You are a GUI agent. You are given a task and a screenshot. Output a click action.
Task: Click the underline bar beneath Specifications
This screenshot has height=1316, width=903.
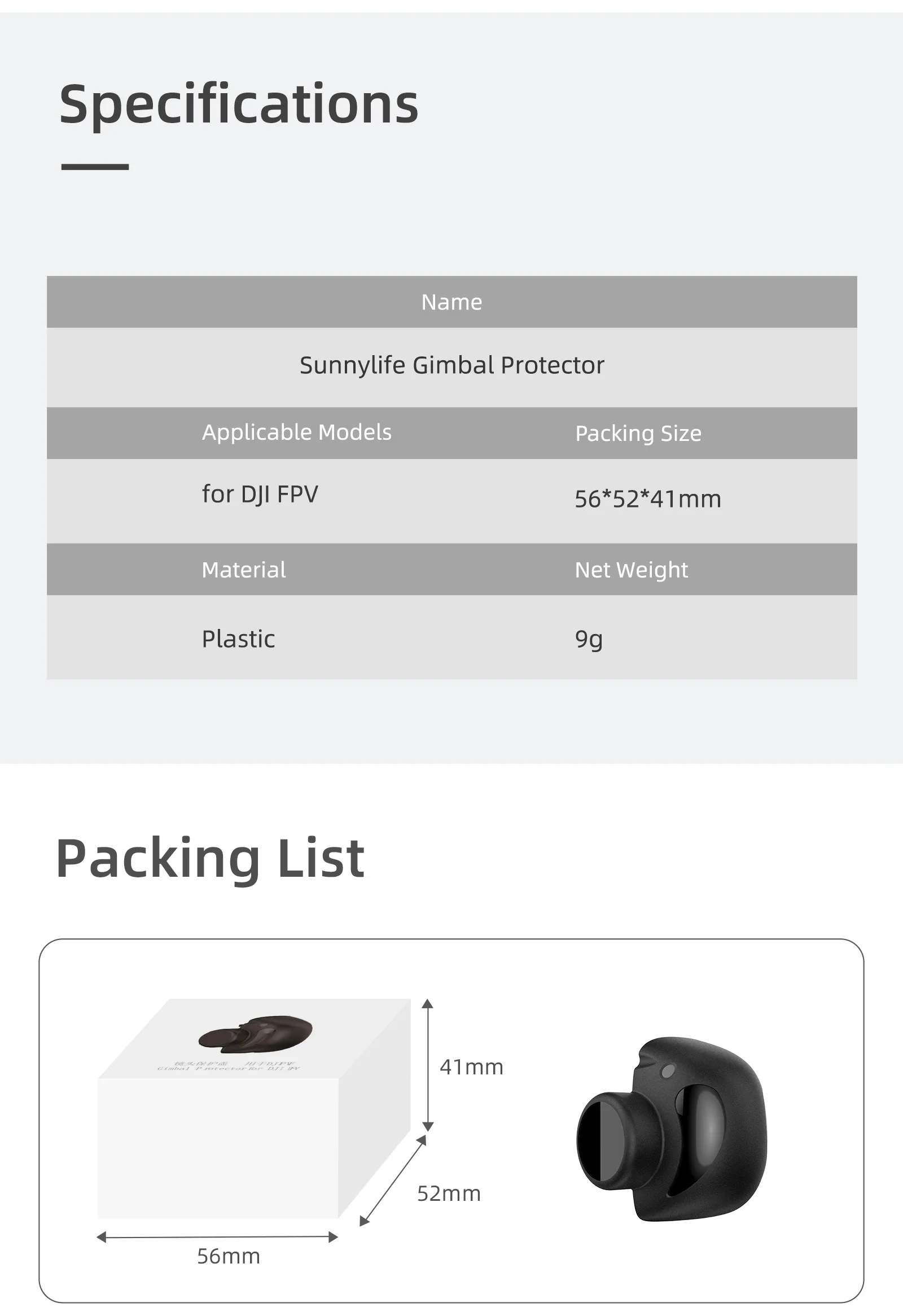coord(95,167)
